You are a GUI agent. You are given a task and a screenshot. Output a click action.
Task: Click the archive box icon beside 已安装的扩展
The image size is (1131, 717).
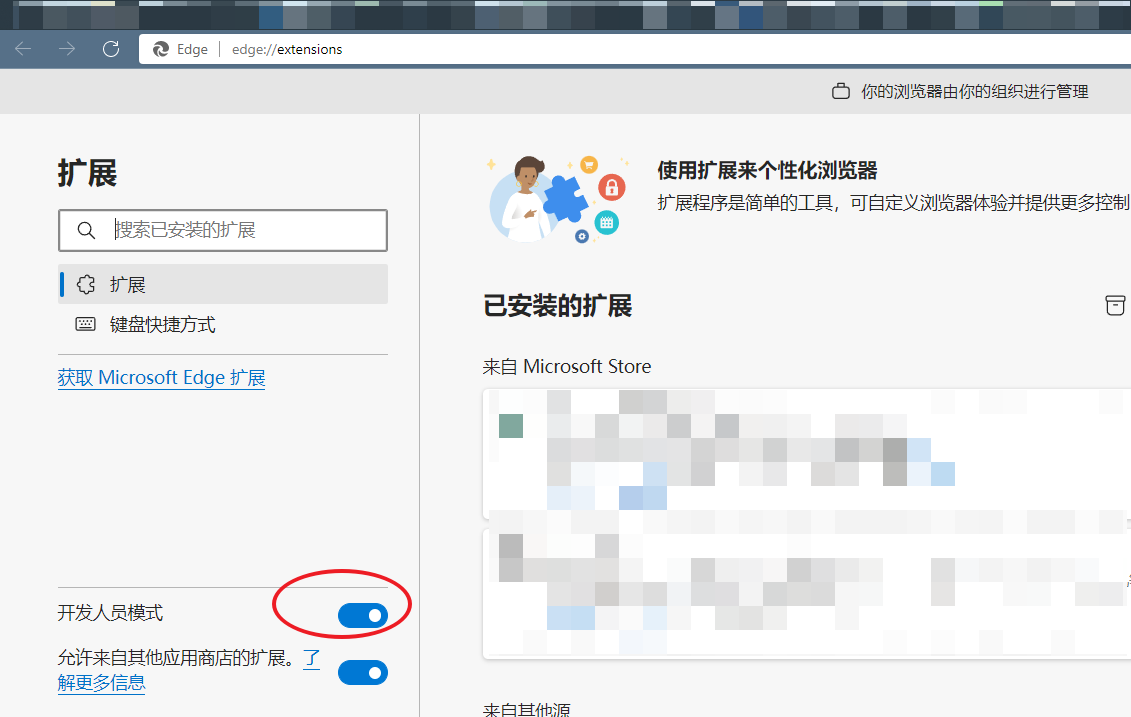coord(1114,306)
